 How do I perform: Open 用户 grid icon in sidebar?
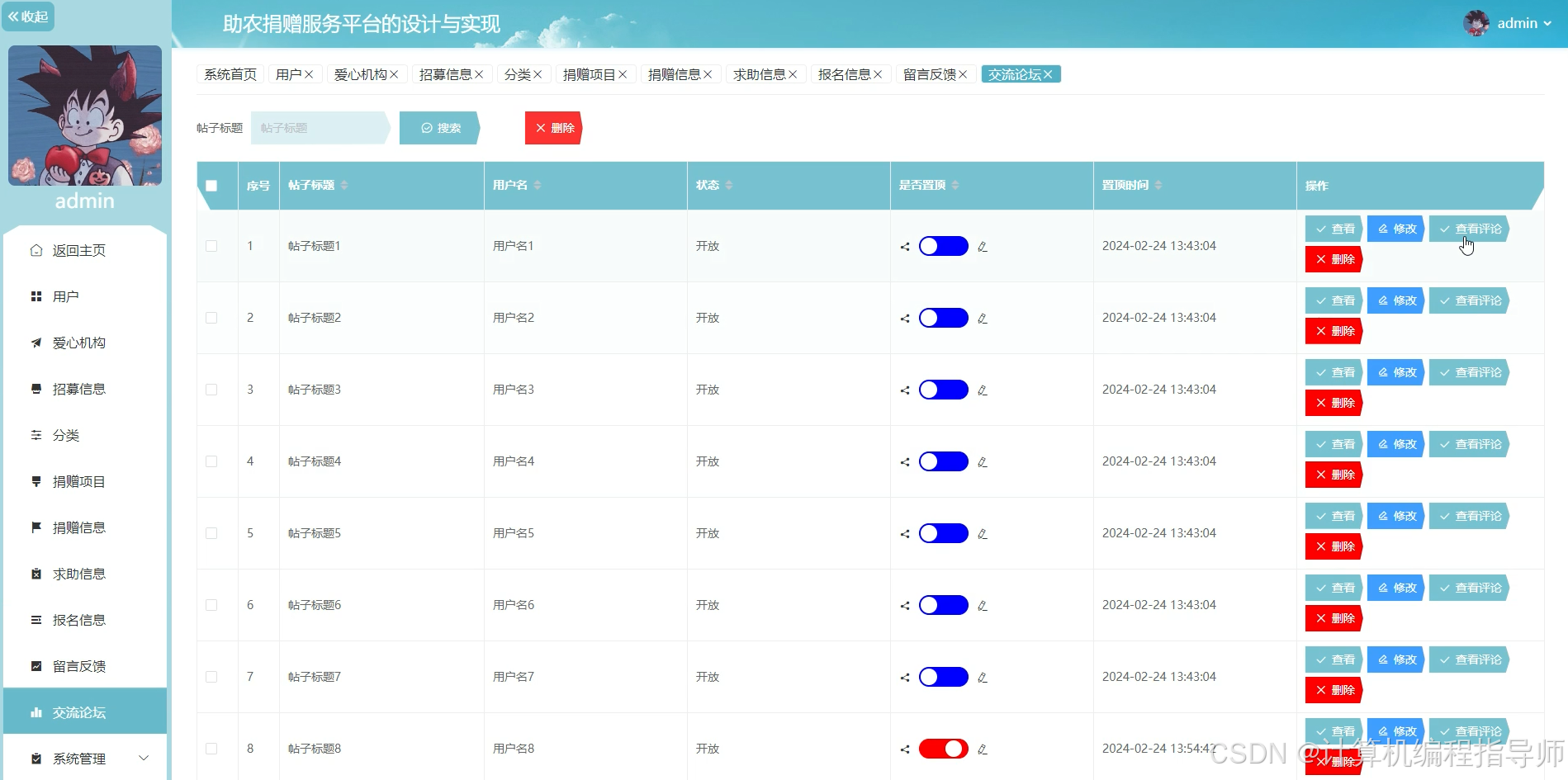tap(36, 296)
